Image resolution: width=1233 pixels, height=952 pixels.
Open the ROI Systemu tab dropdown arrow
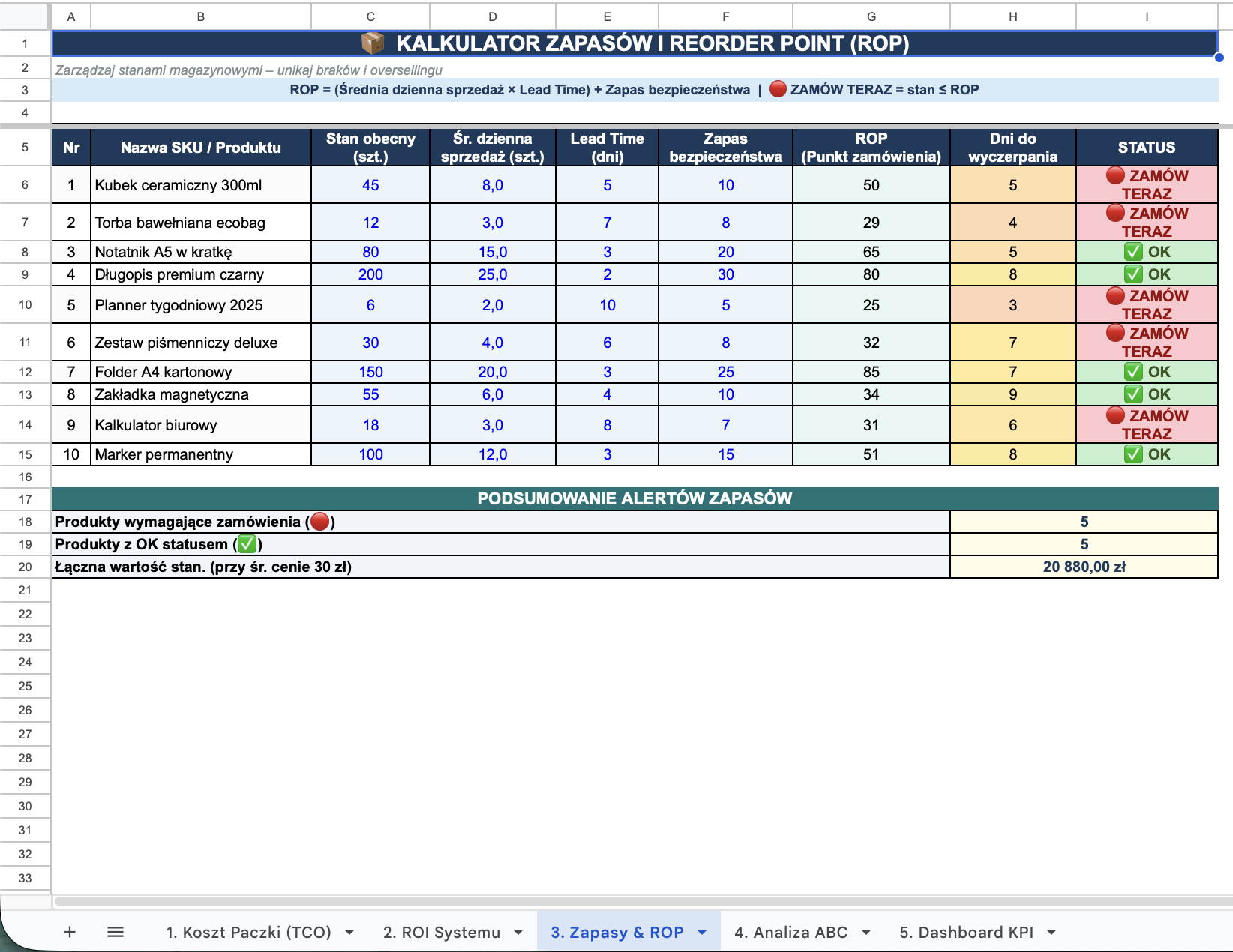[x=518, y=933]
